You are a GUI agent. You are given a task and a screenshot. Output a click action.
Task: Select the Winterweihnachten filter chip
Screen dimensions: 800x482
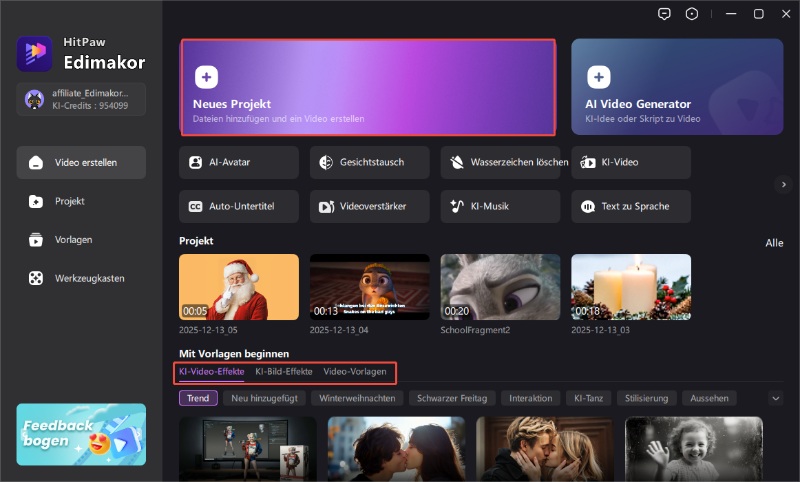[x=357, y=398]
